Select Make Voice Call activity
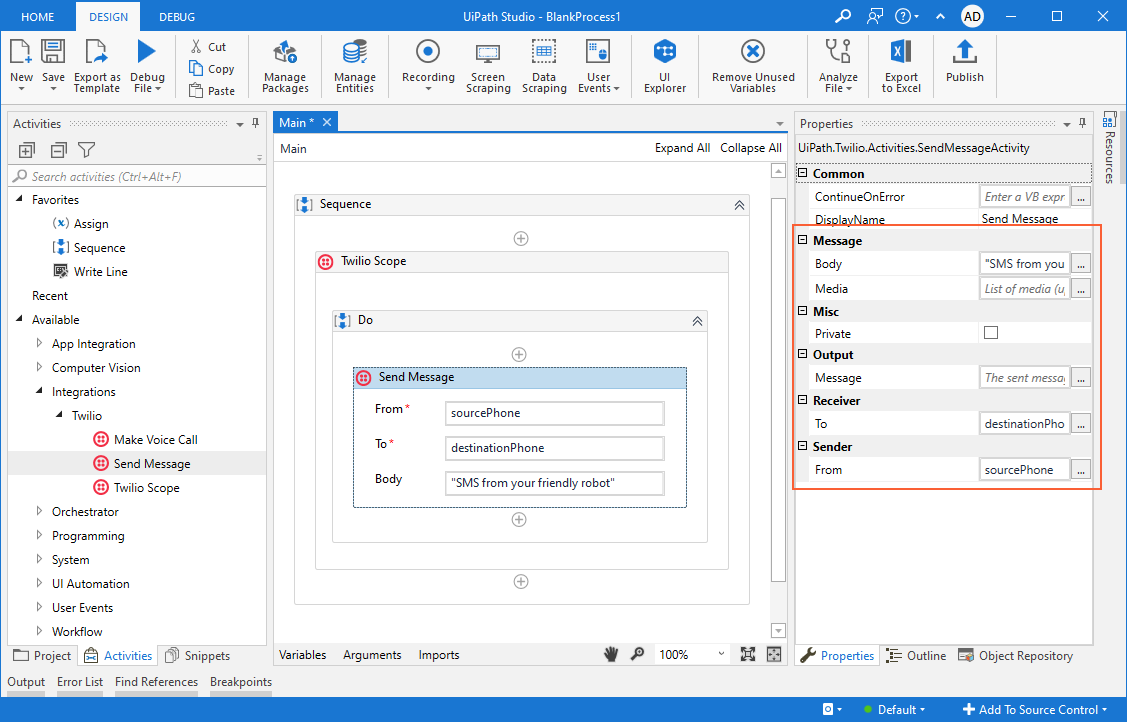The width and height of the screenshot is (1127, 722). pos(145,440)
